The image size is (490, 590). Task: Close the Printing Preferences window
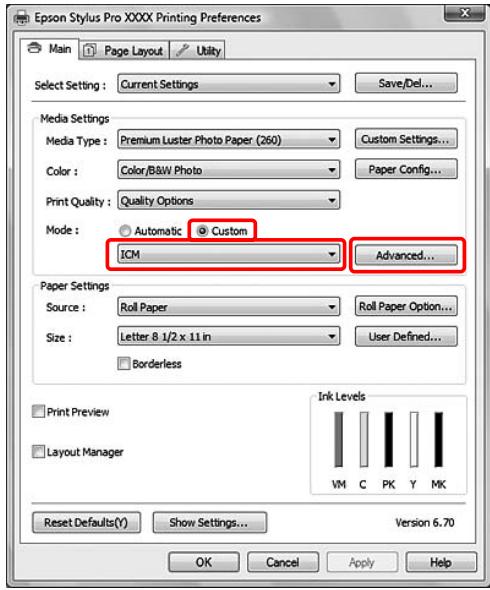(464, 14)
